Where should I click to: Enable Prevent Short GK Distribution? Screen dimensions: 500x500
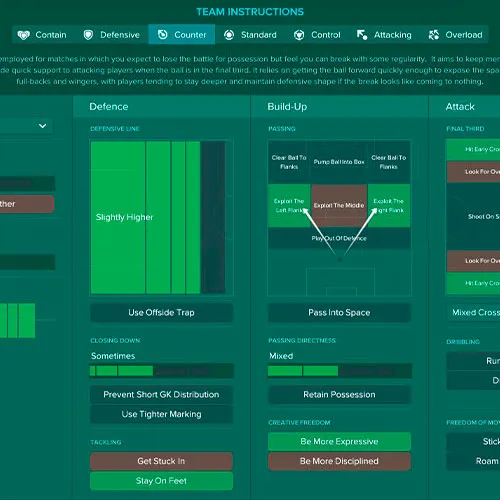click(161, 395)
